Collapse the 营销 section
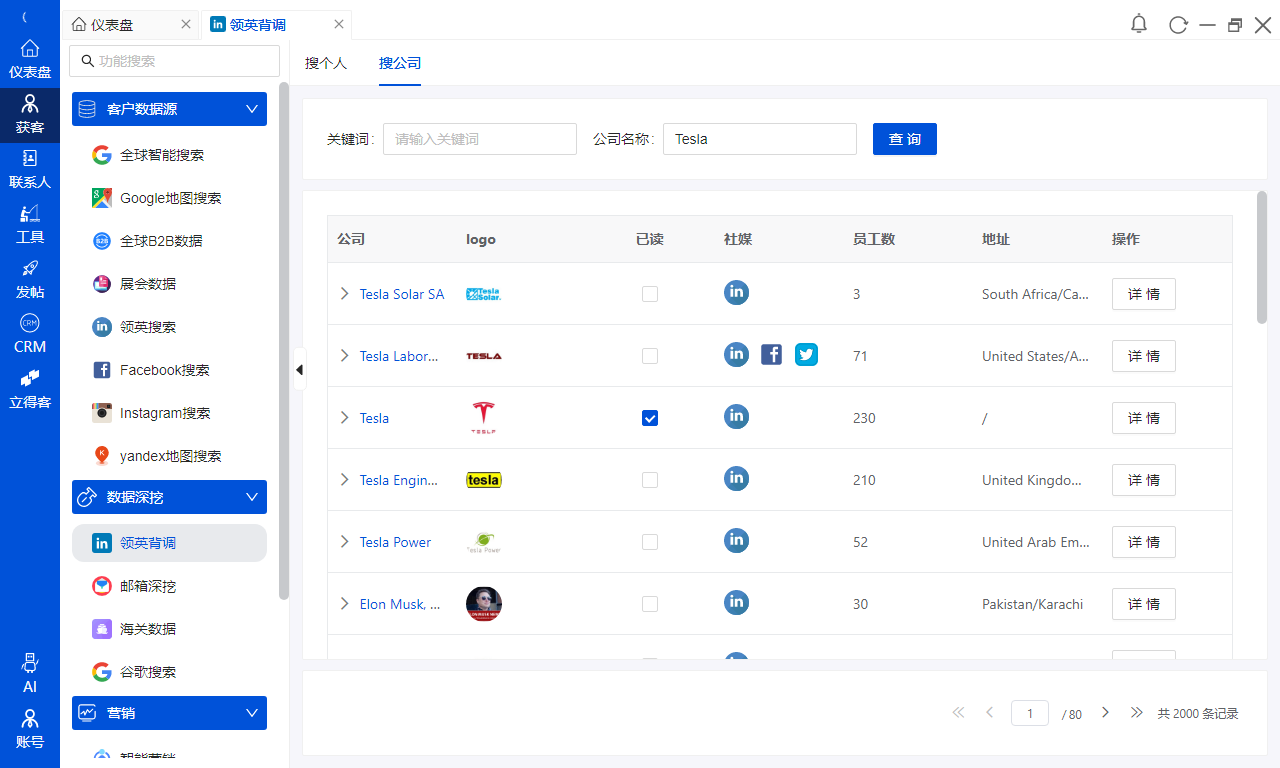Image resolution: width=1280 pixels, height=768 pixels. [251, 713]
